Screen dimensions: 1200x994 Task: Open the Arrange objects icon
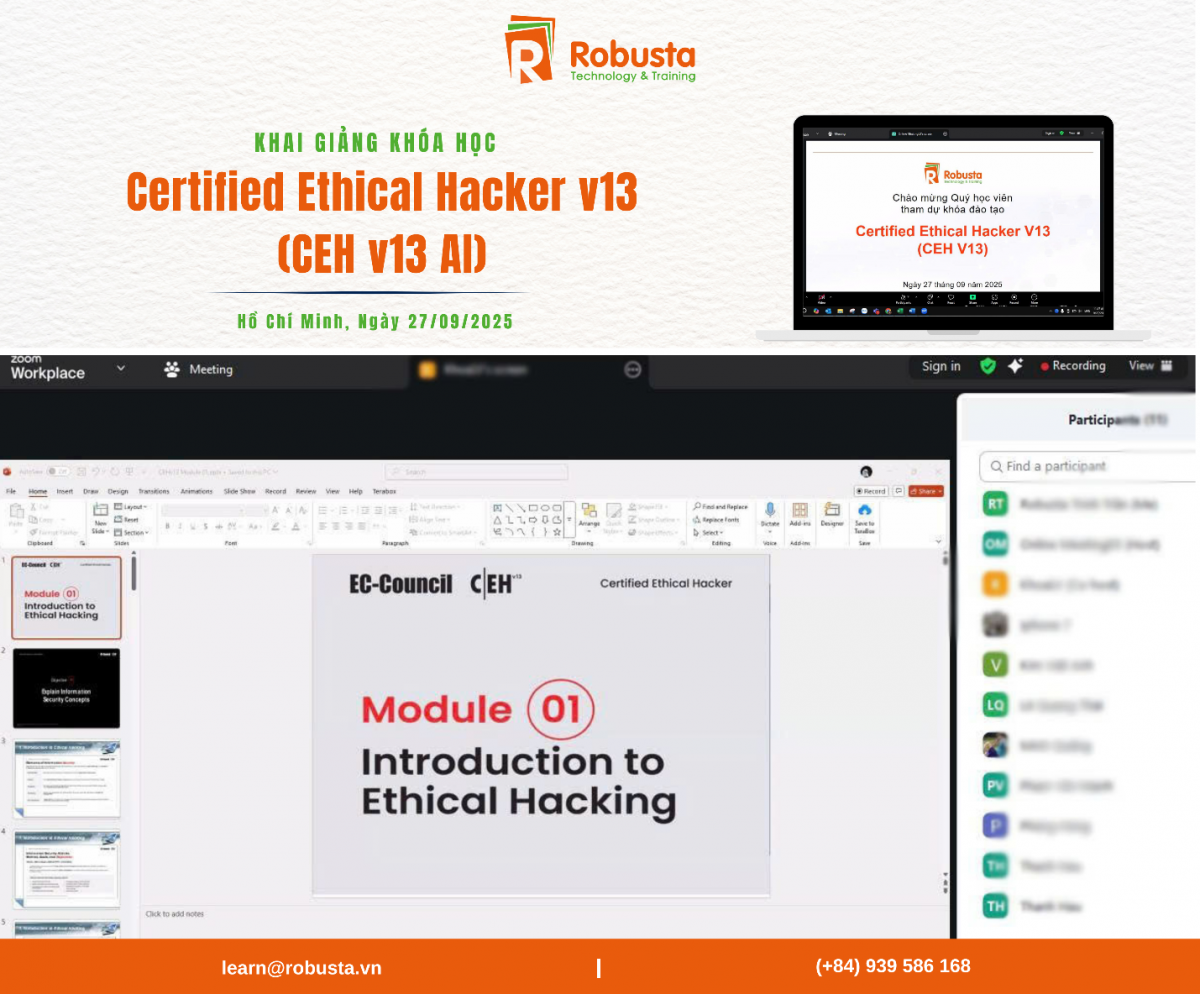pyautogui.click(x=589, y=512)
